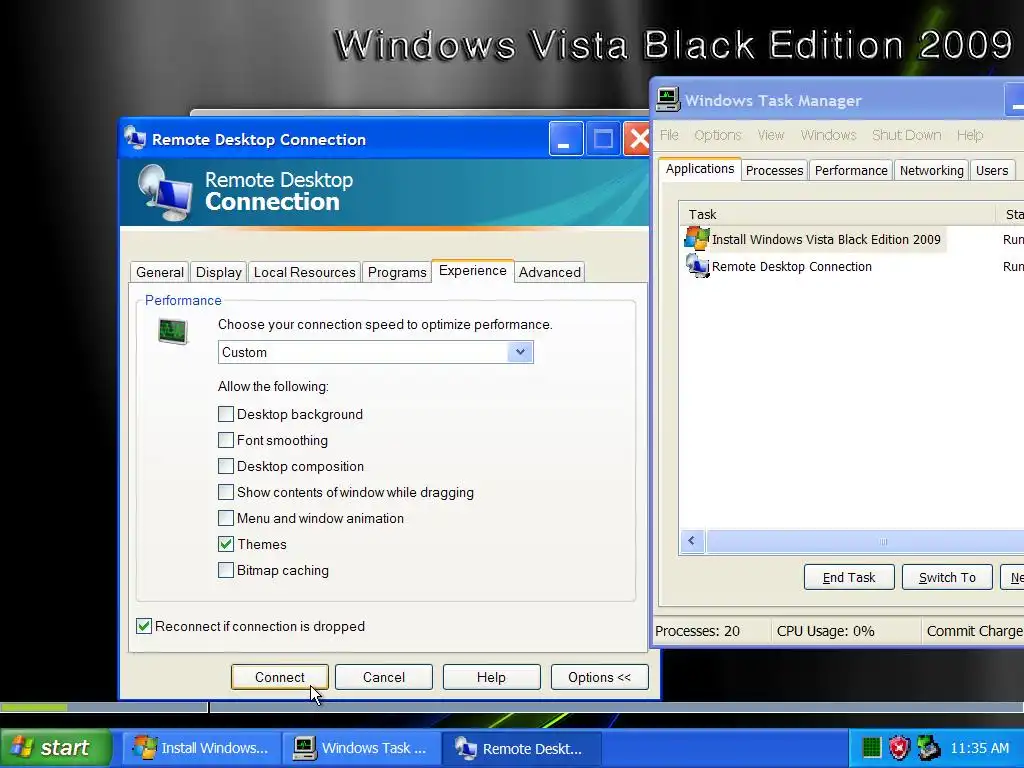Screen dimensions: 1024x768
Task: Maximize the Remote Desktop Connection window
Action: [x=603, y=138]
